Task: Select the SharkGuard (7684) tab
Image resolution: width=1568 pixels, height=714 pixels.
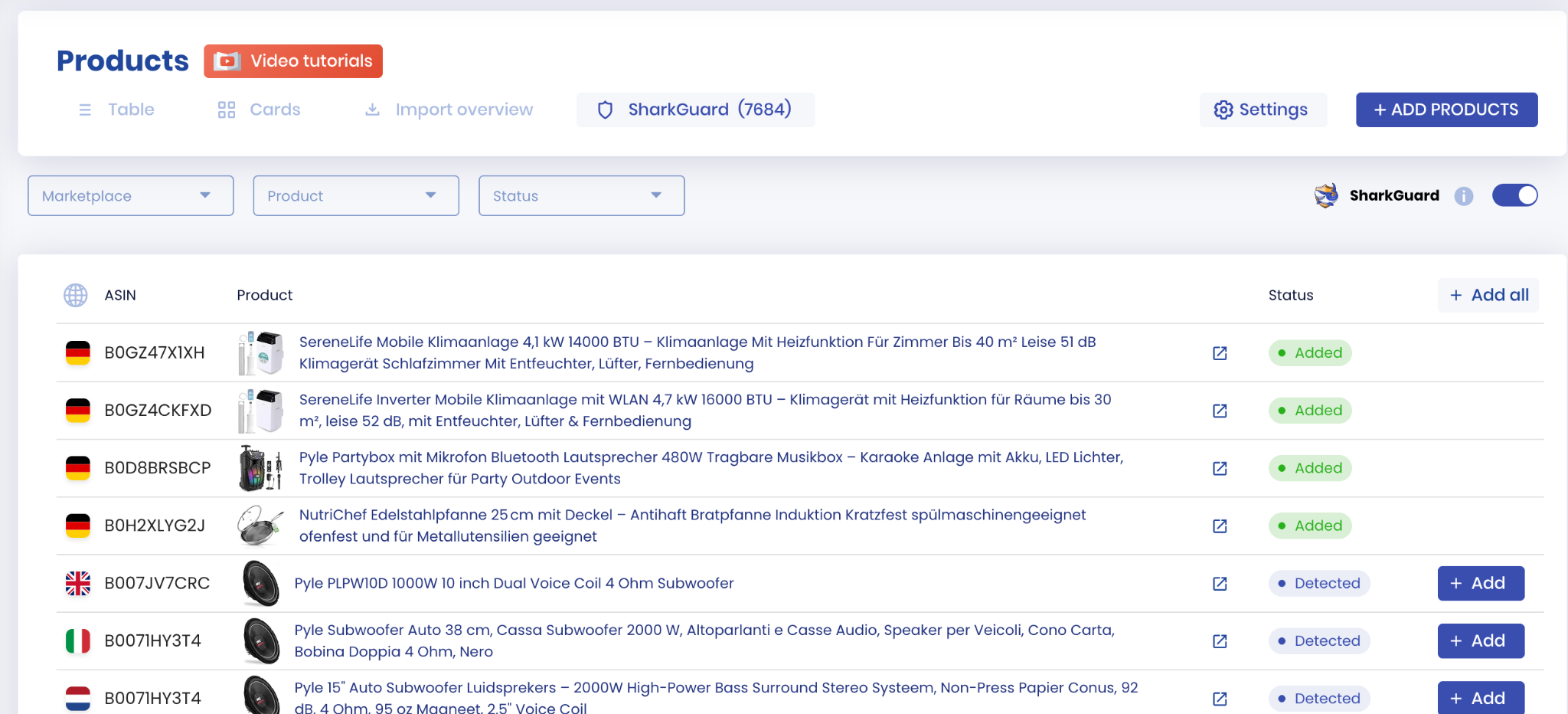Action: tap(695, 110)
